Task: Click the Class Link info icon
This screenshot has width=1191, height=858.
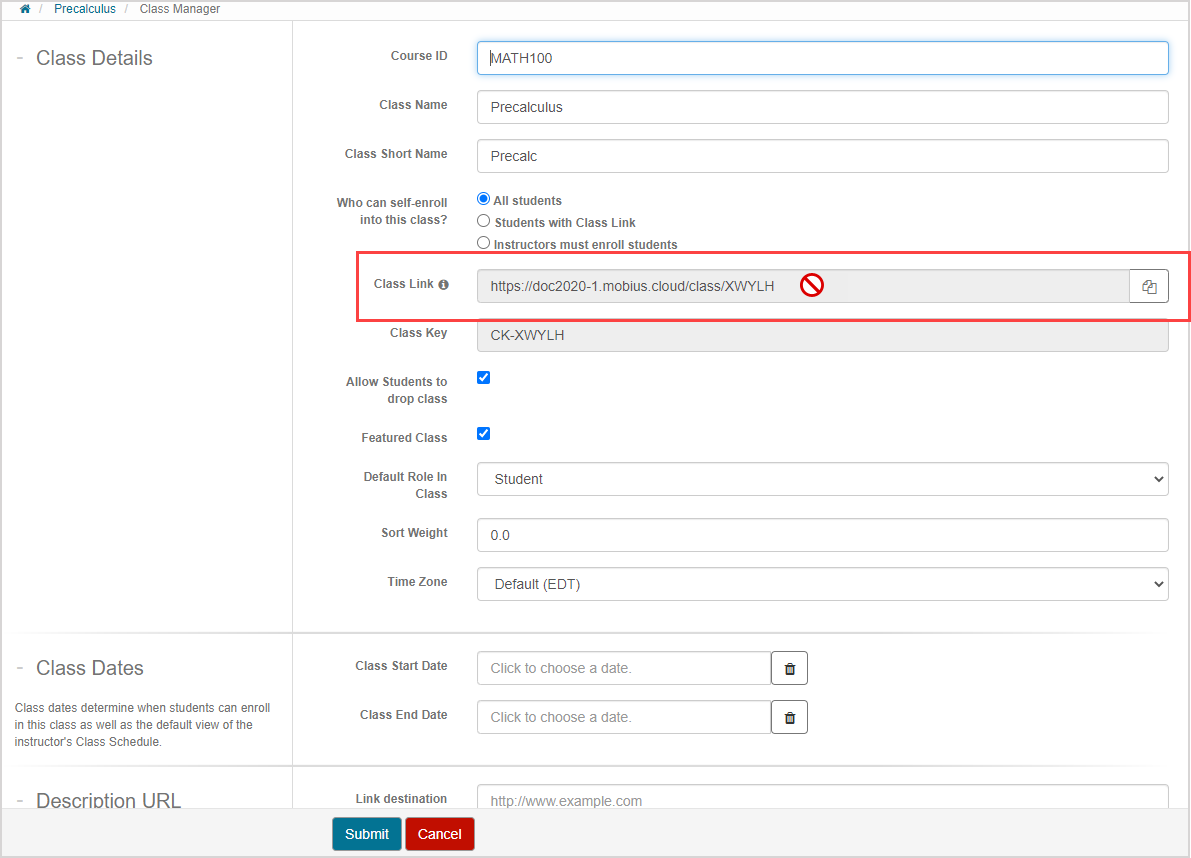Action: (x=444, y=285)
